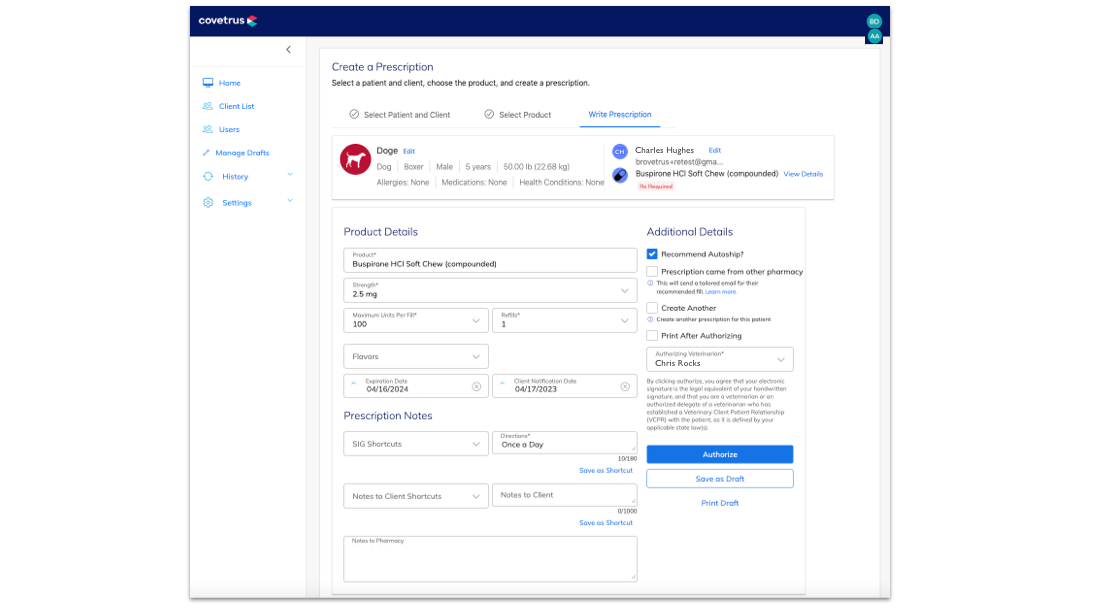Select the Home icon in the sidebar
This screenshot has height=610, width=1100.
pos(208,83)
